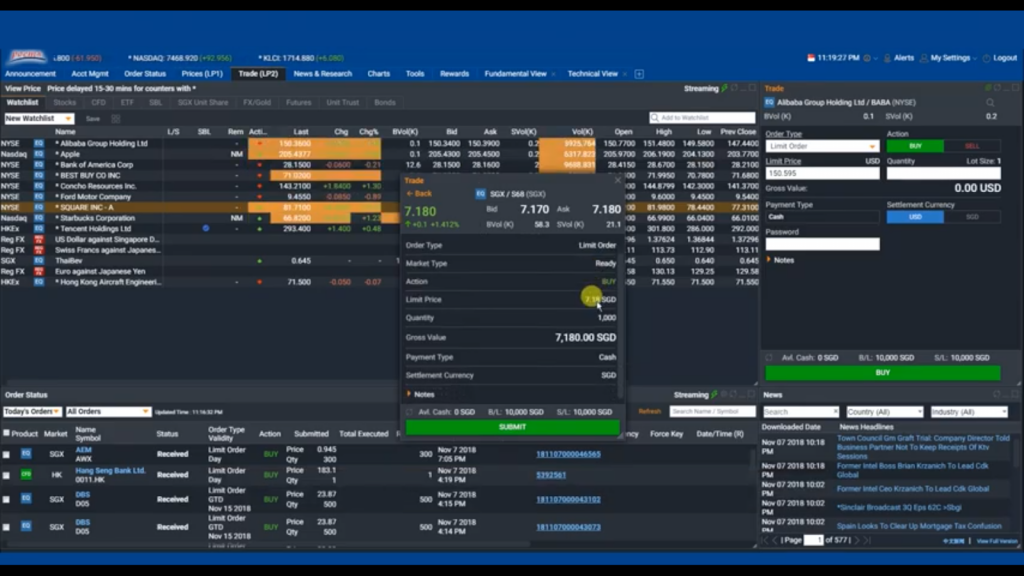
Task: Click orange Refresh link in Order Status
Action: 649,411
